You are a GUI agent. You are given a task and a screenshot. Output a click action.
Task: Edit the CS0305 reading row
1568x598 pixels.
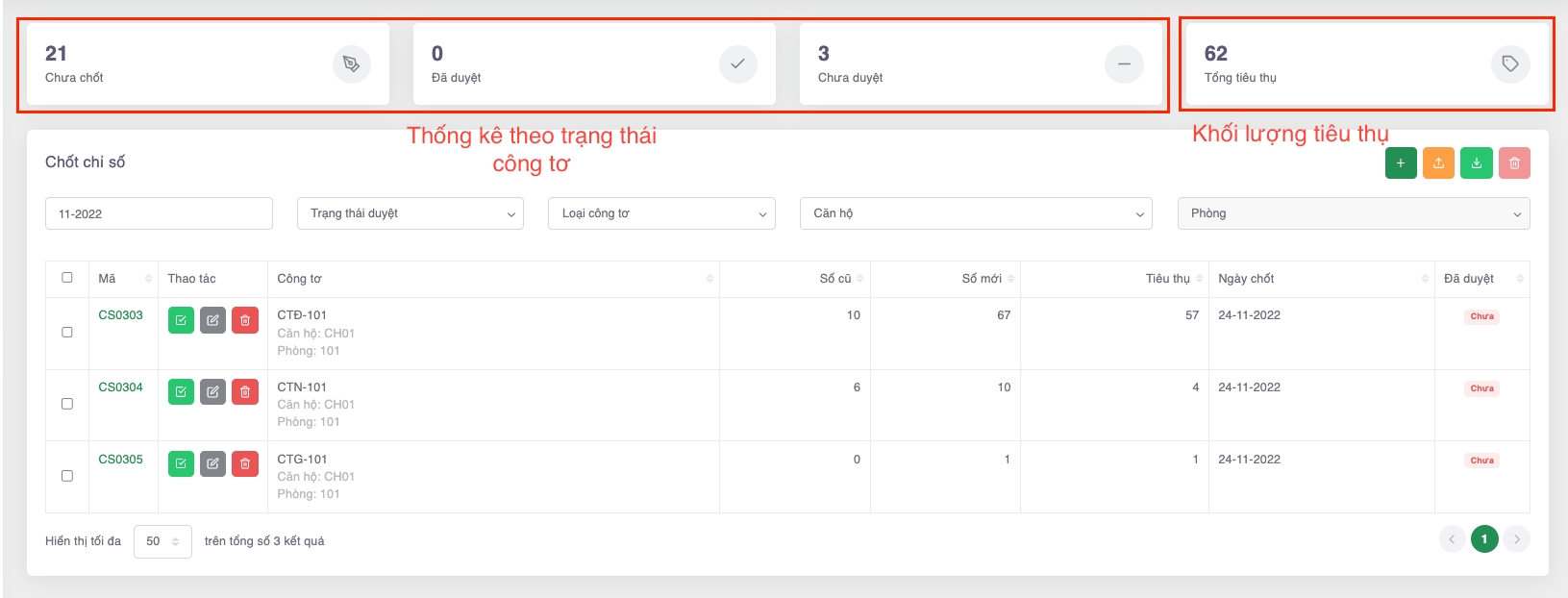[x=212, y=464]
